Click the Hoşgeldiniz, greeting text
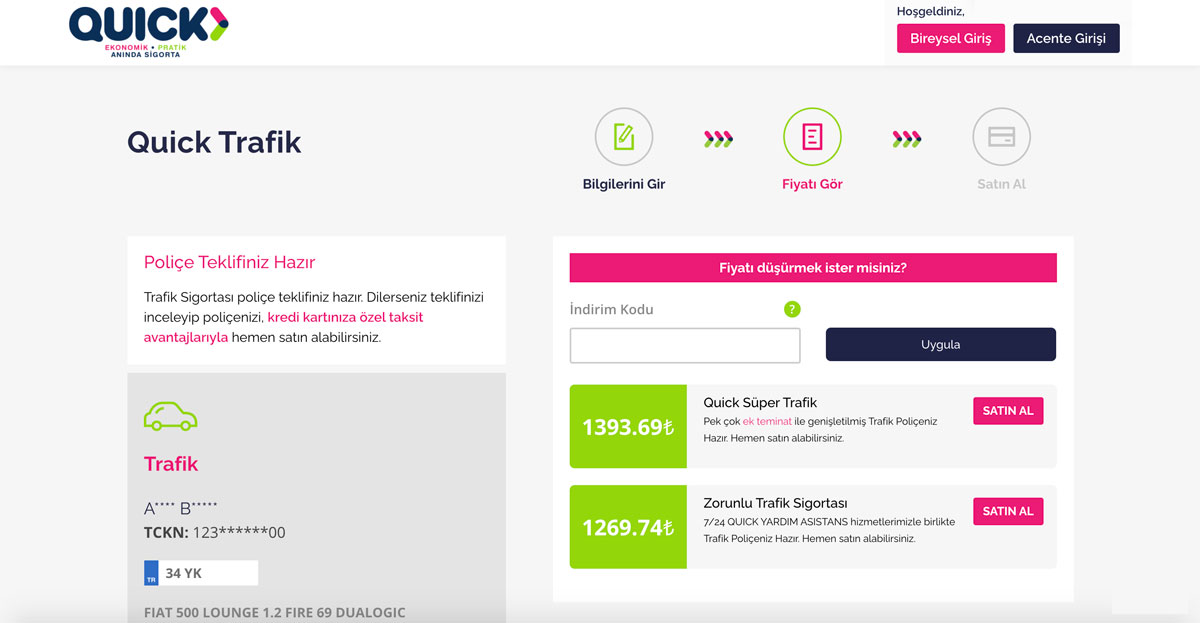Screen dimensions: 1200x623 point(931,11)
